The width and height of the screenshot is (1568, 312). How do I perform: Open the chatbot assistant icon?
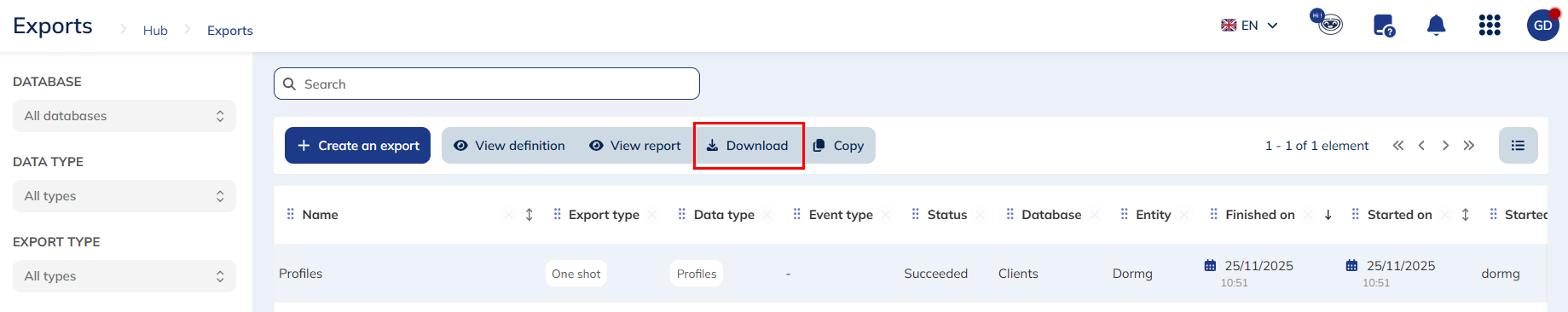pos(1327,22)
